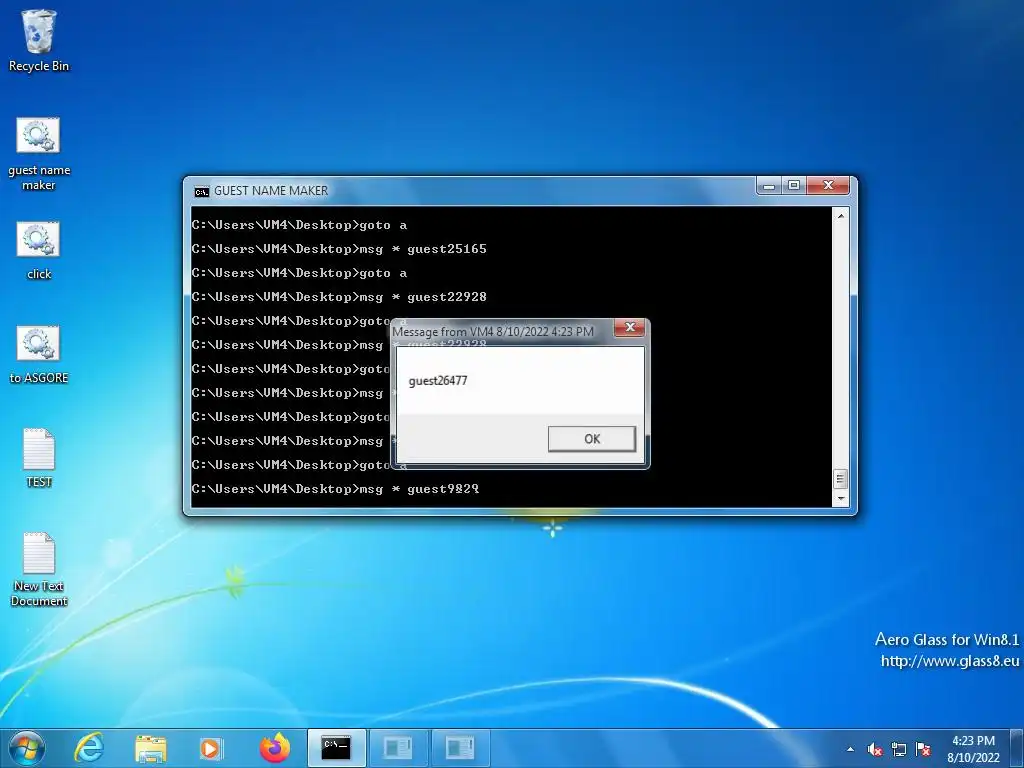1024x768 pixels.
Task: Open the network tray icon
Action: pos(899,749)
